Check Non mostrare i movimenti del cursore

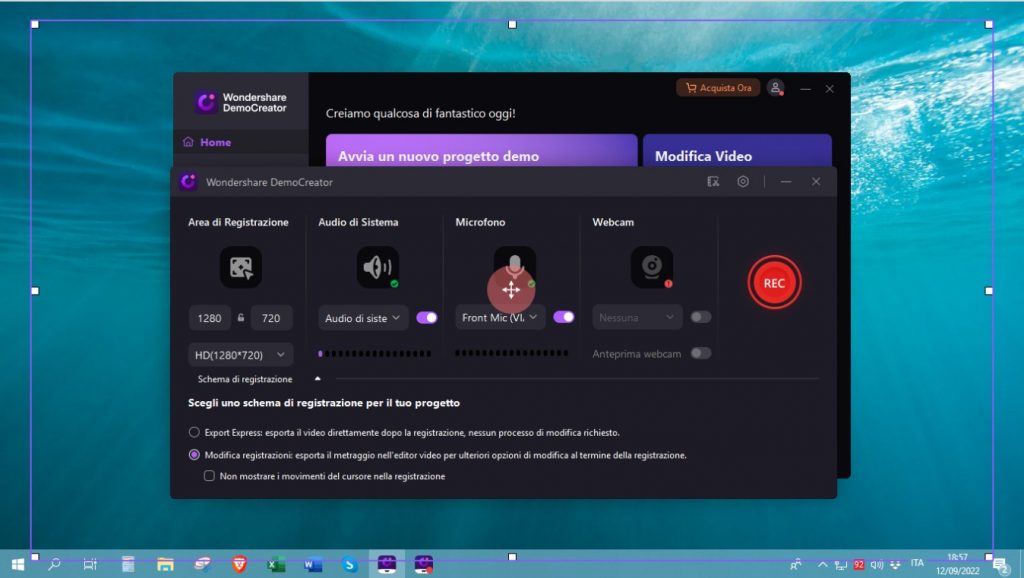209,476
